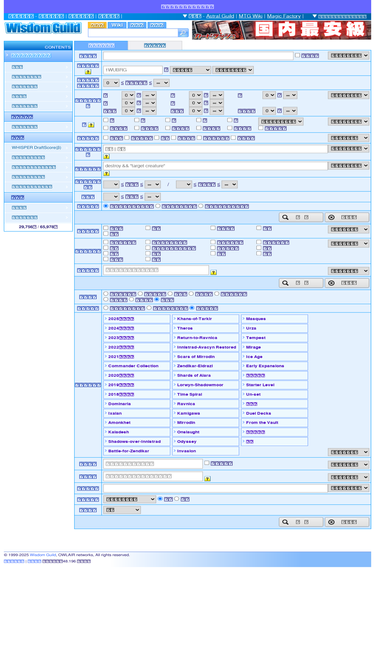Open the From the Vault entry
The height and width of the screenshot is (667, 375).
click(x=275, y=422)
